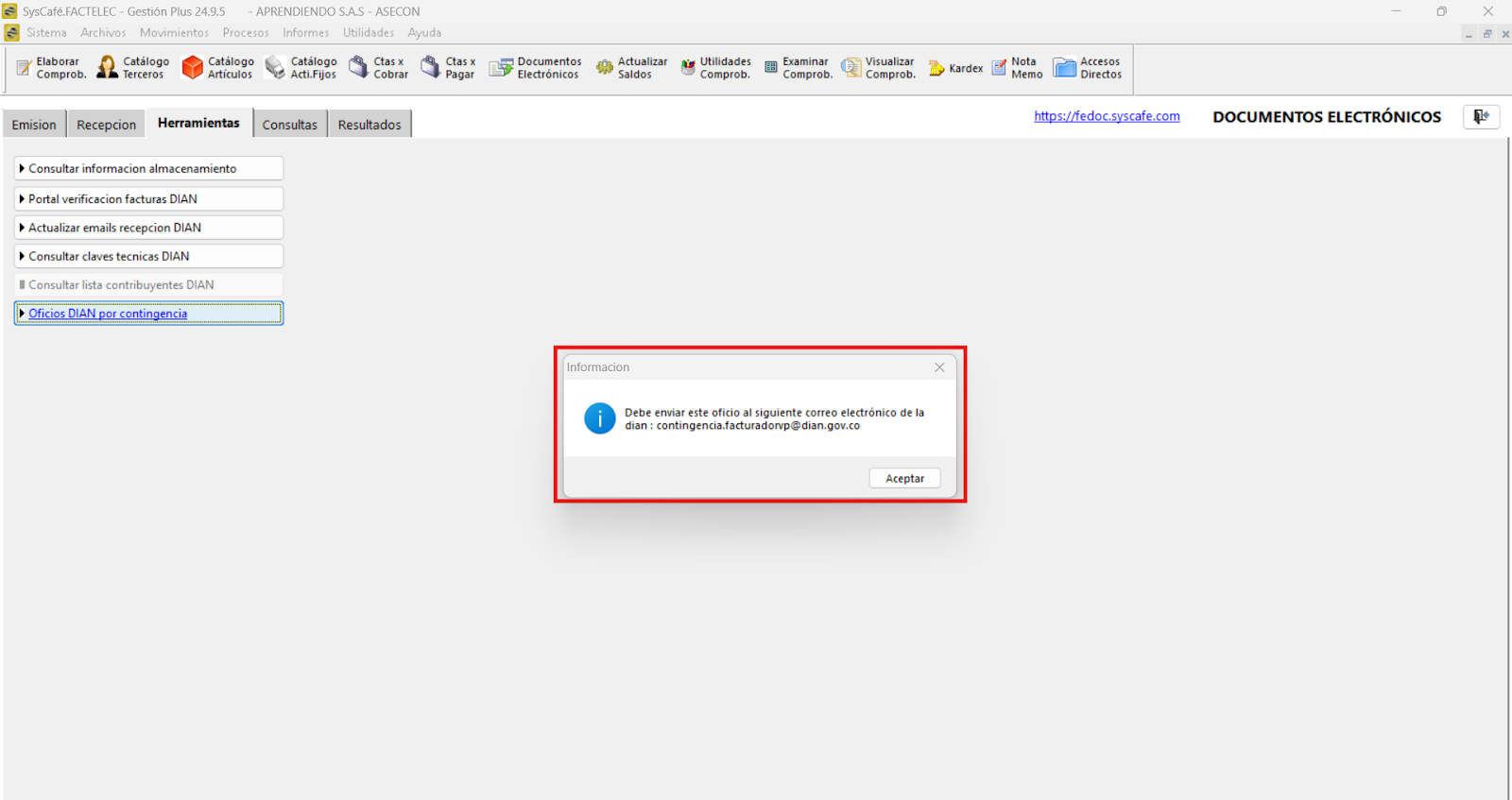Image resolution: width=1512 pixels, height=800 pixels.
Task: Open the Catálogo Artículos icon
Action: click(193, 68)
